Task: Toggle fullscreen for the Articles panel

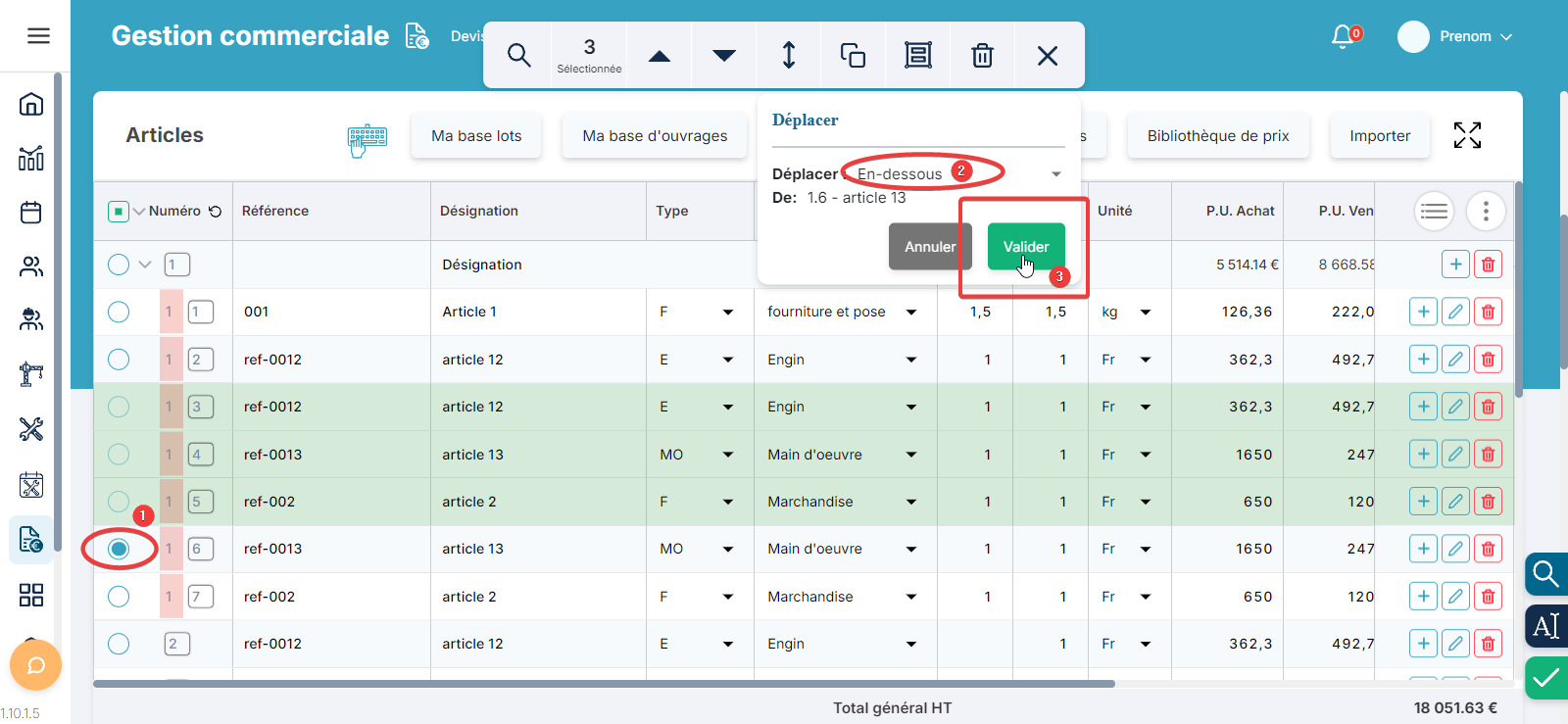Action: (x=1467, y=135)
